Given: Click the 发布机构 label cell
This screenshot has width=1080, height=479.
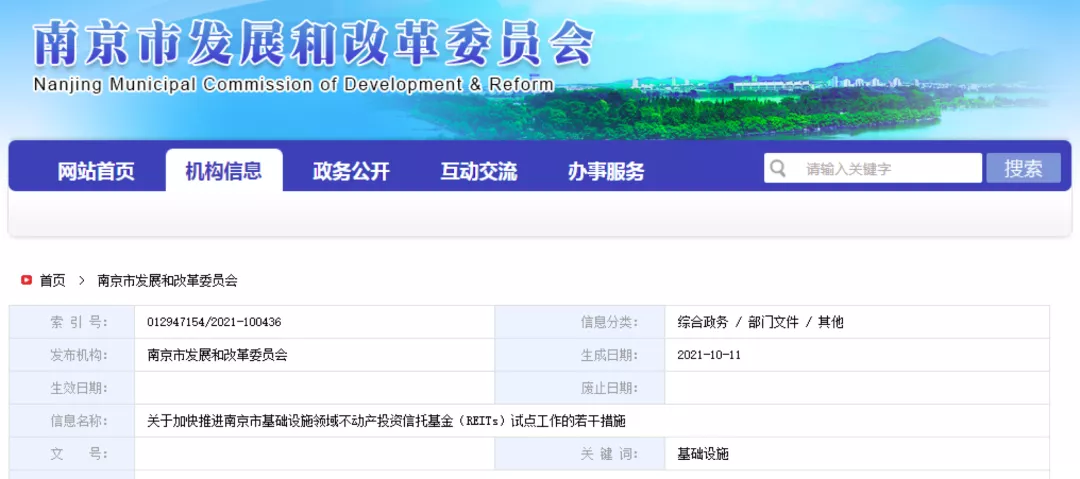Looking at the screenshot, I should (x=72, y=355).
